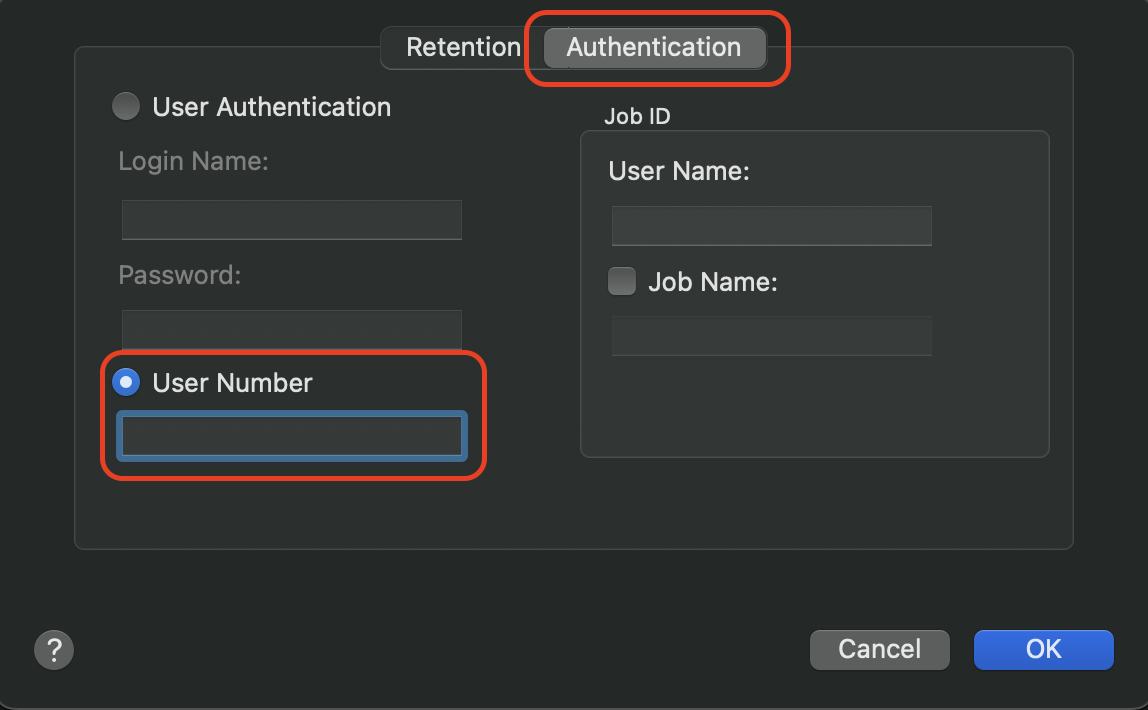The width and height of the screenshot is (1148, 710).
Task: Click the "Login Name:" label
Action: tap(193, 161)
